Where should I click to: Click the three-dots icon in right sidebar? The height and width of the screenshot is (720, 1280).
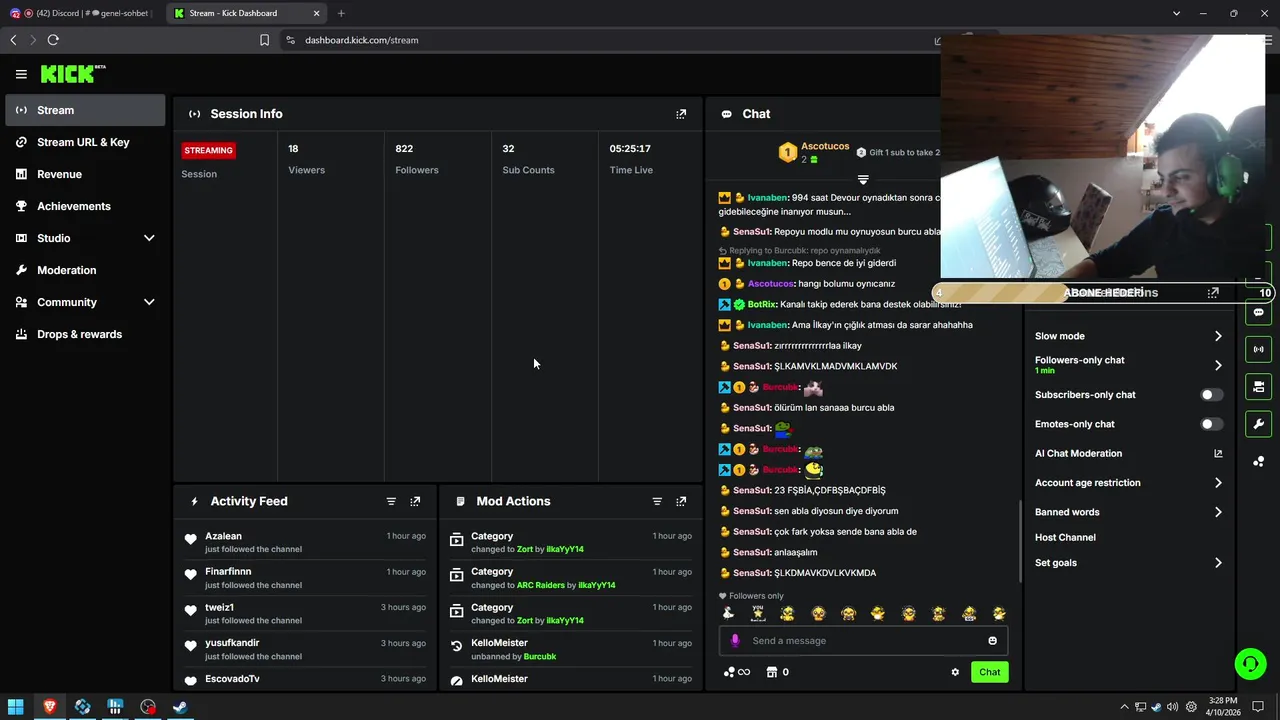1258,461
